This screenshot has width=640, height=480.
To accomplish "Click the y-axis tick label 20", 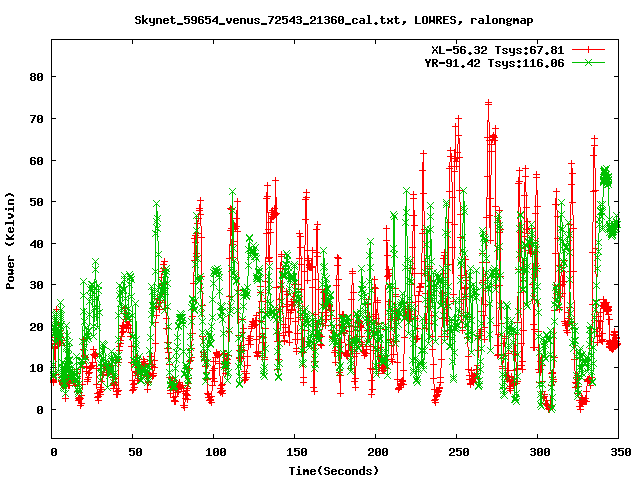I will pos(36,327).
